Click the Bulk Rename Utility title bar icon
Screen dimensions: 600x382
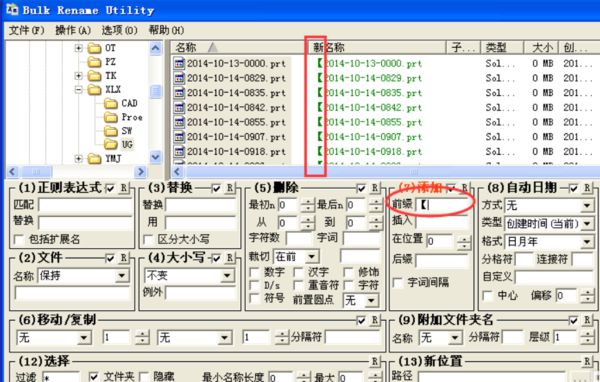12,9
